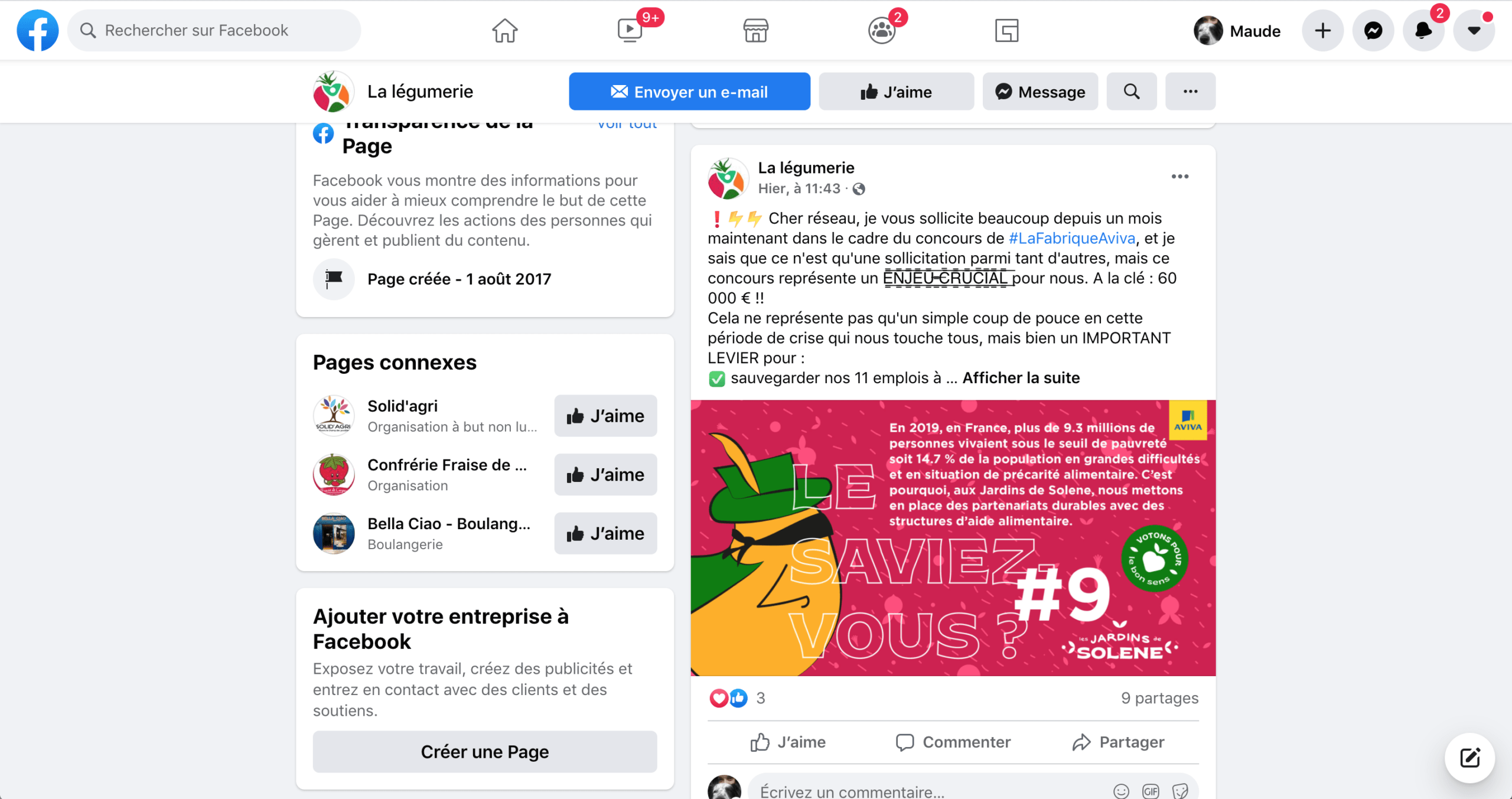The image size is (1512, 799).
Task: Search the La légumerie page icon
Action: (x=1131, y=92)
